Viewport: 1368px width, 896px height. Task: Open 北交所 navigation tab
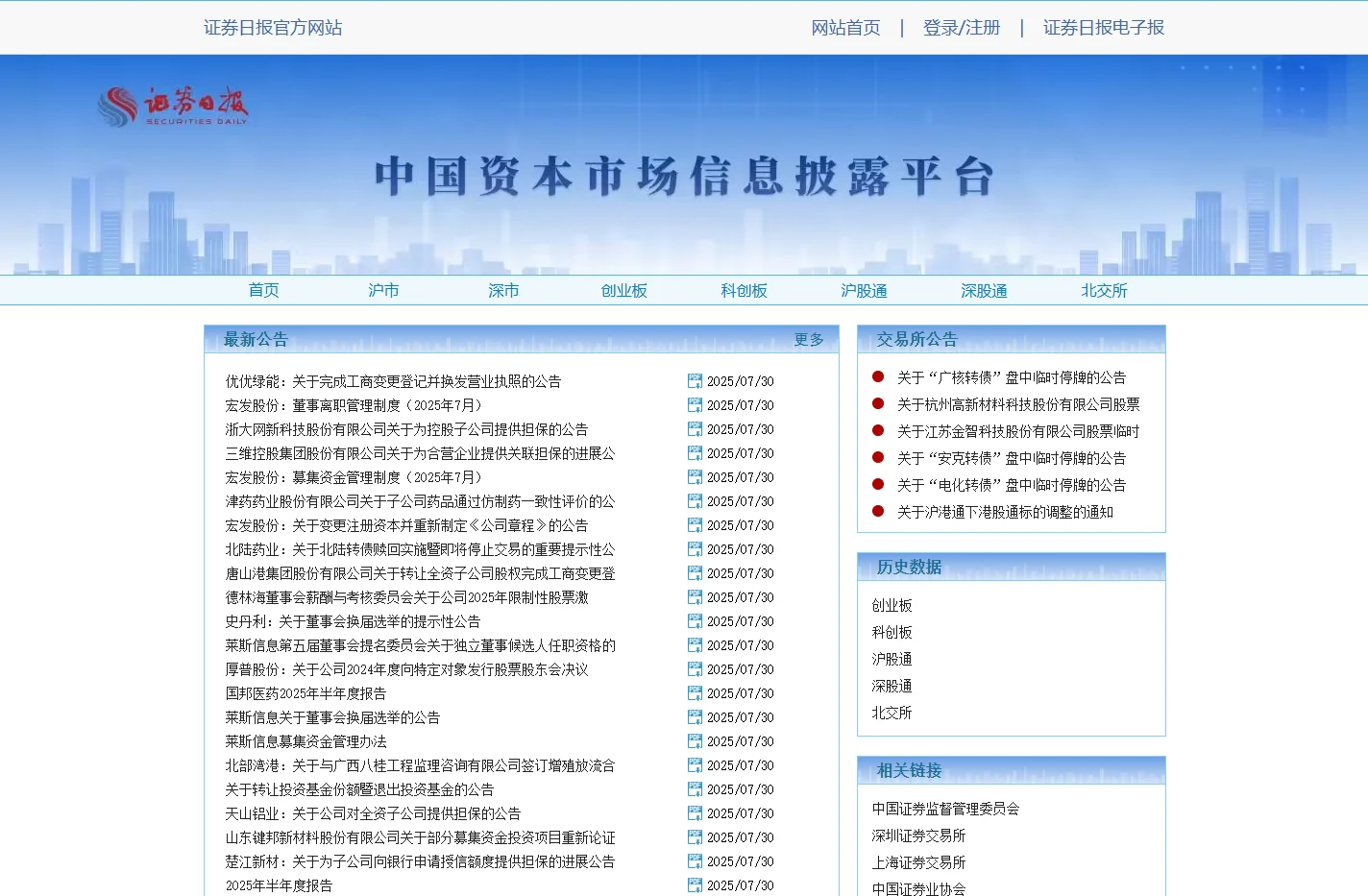(1104, 290)
